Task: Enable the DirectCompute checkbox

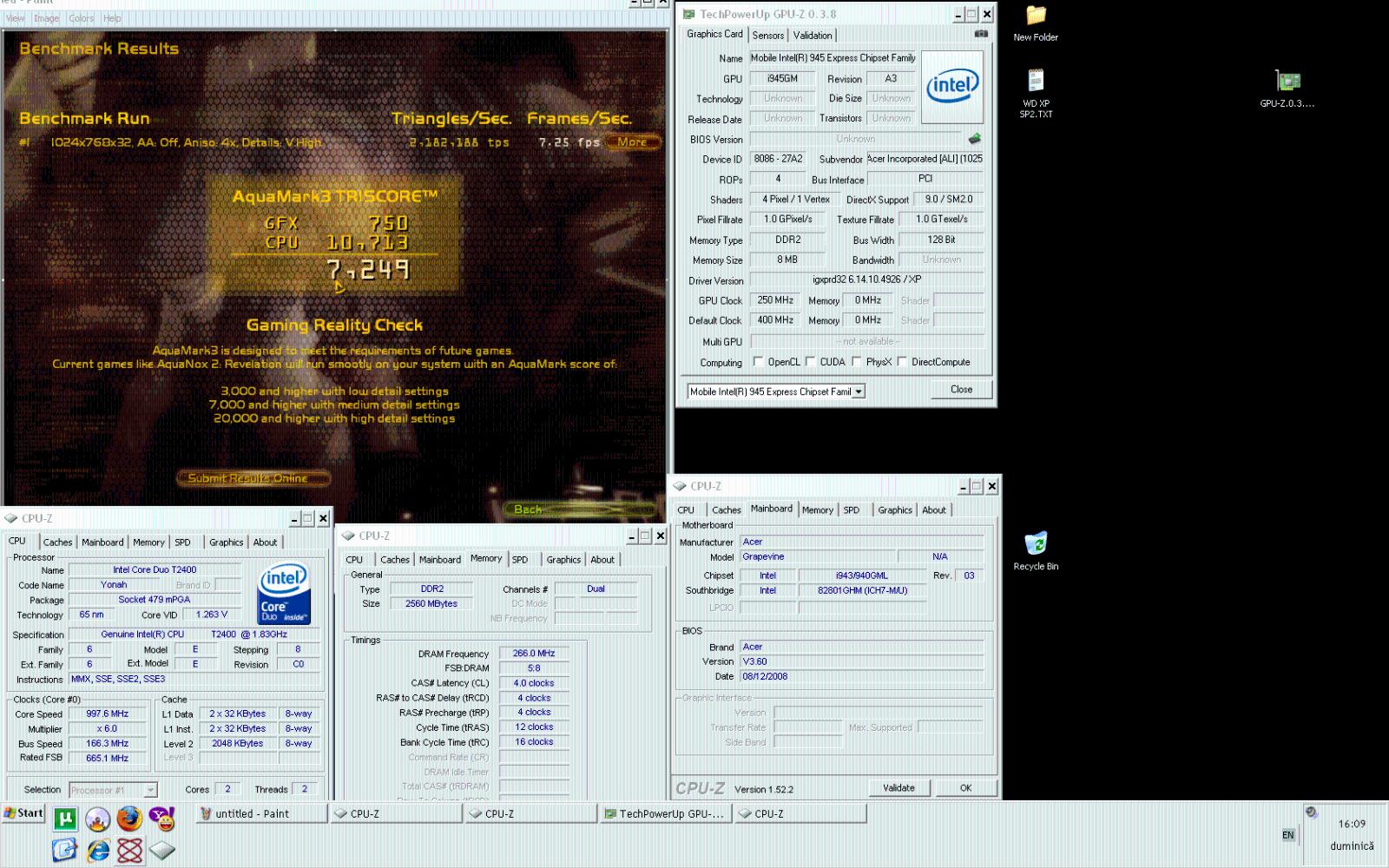Action: pos(902,362)
